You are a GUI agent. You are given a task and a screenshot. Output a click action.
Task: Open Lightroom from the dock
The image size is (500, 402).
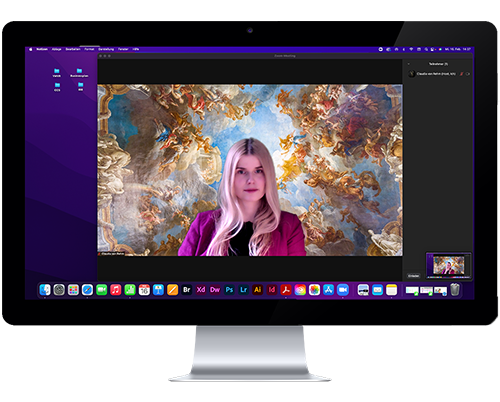(243, 290)
